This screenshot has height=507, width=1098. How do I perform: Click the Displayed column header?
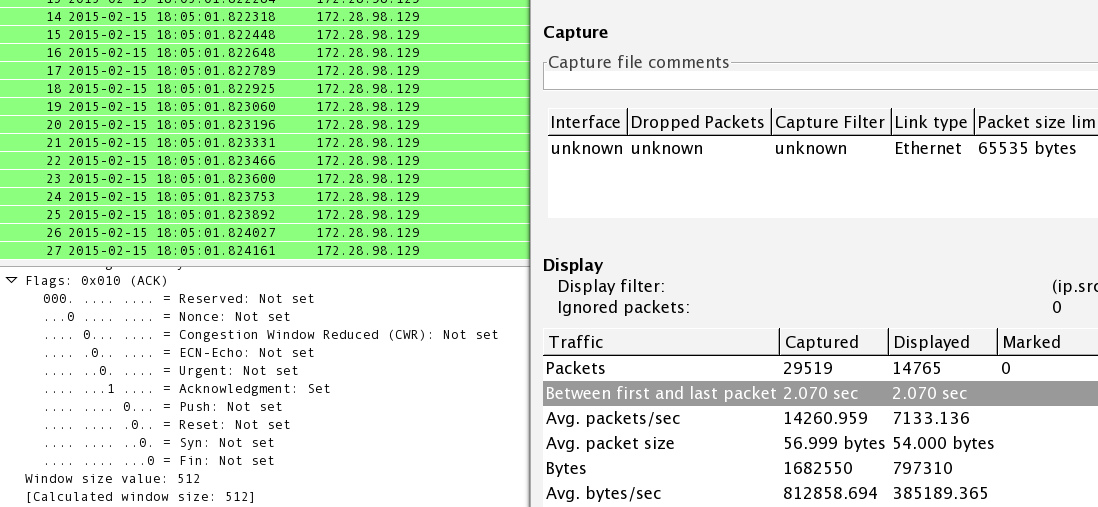pos(943,342)
